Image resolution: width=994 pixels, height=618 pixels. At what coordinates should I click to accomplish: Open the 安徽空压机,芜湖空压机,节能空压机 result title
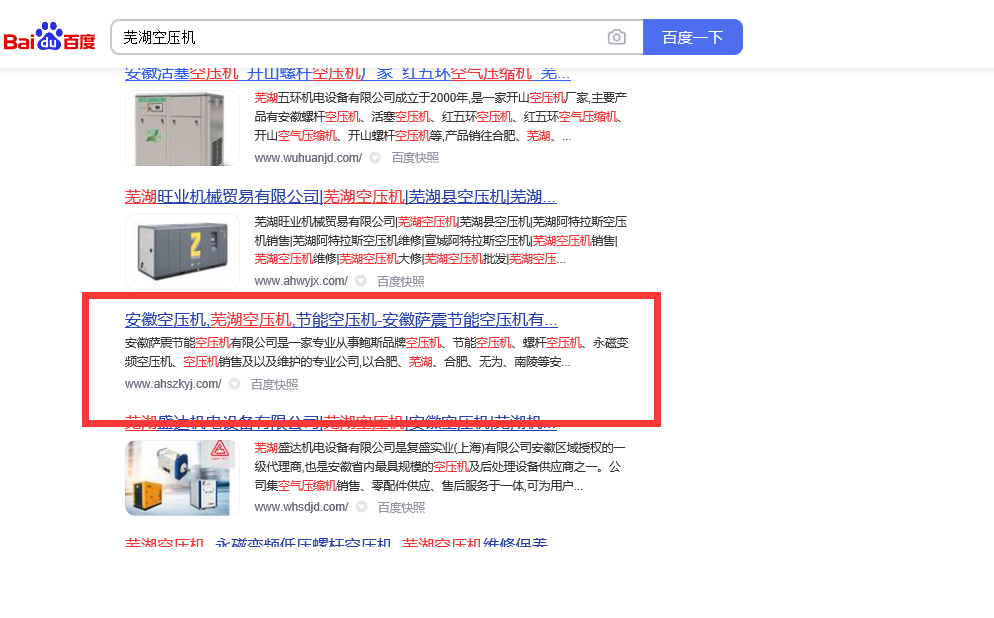(x=340, y=320)
